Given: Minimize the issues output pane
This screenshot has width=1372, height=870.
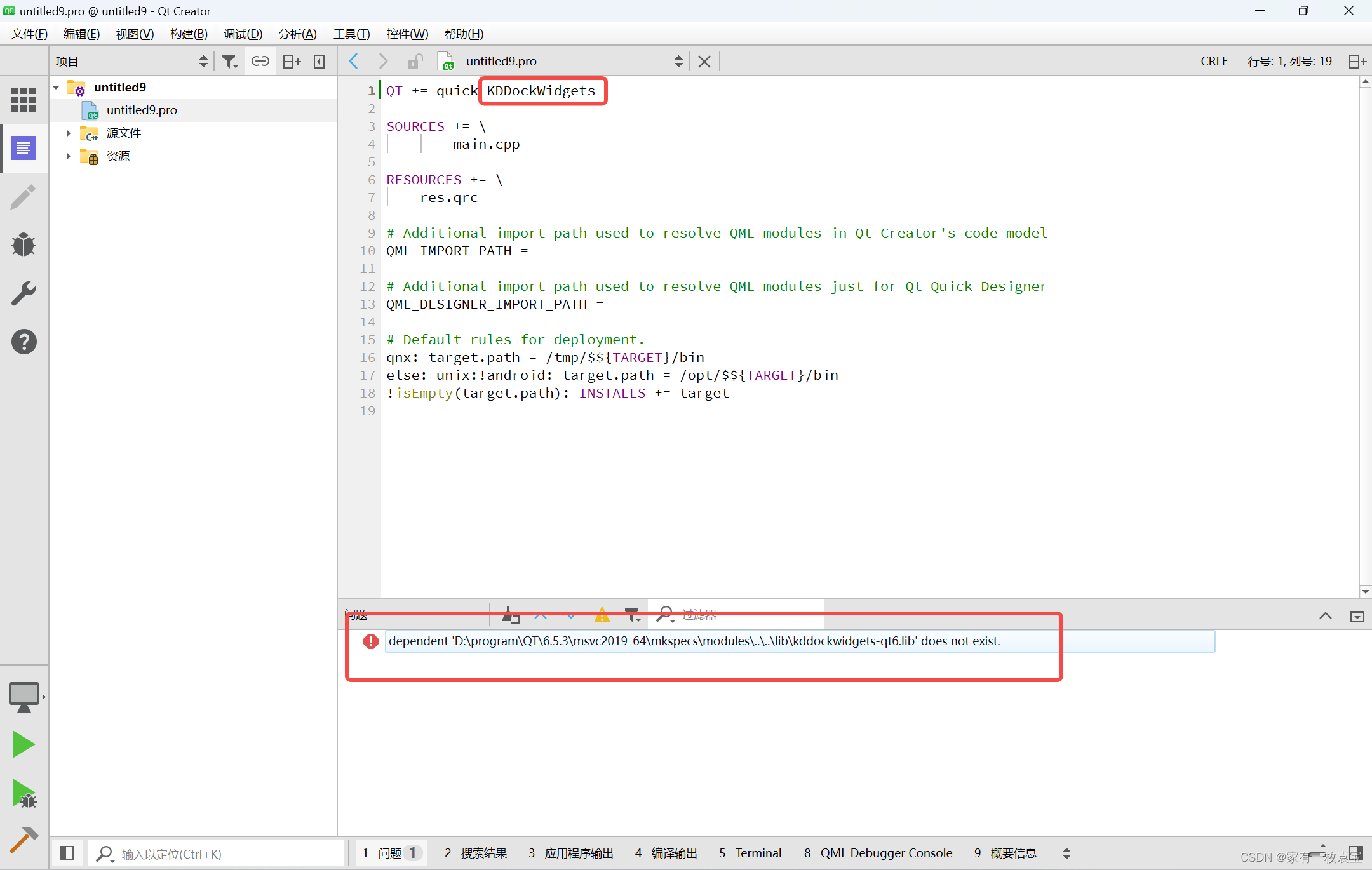Looking at the screenshot, I should [x=1357, y=616].
